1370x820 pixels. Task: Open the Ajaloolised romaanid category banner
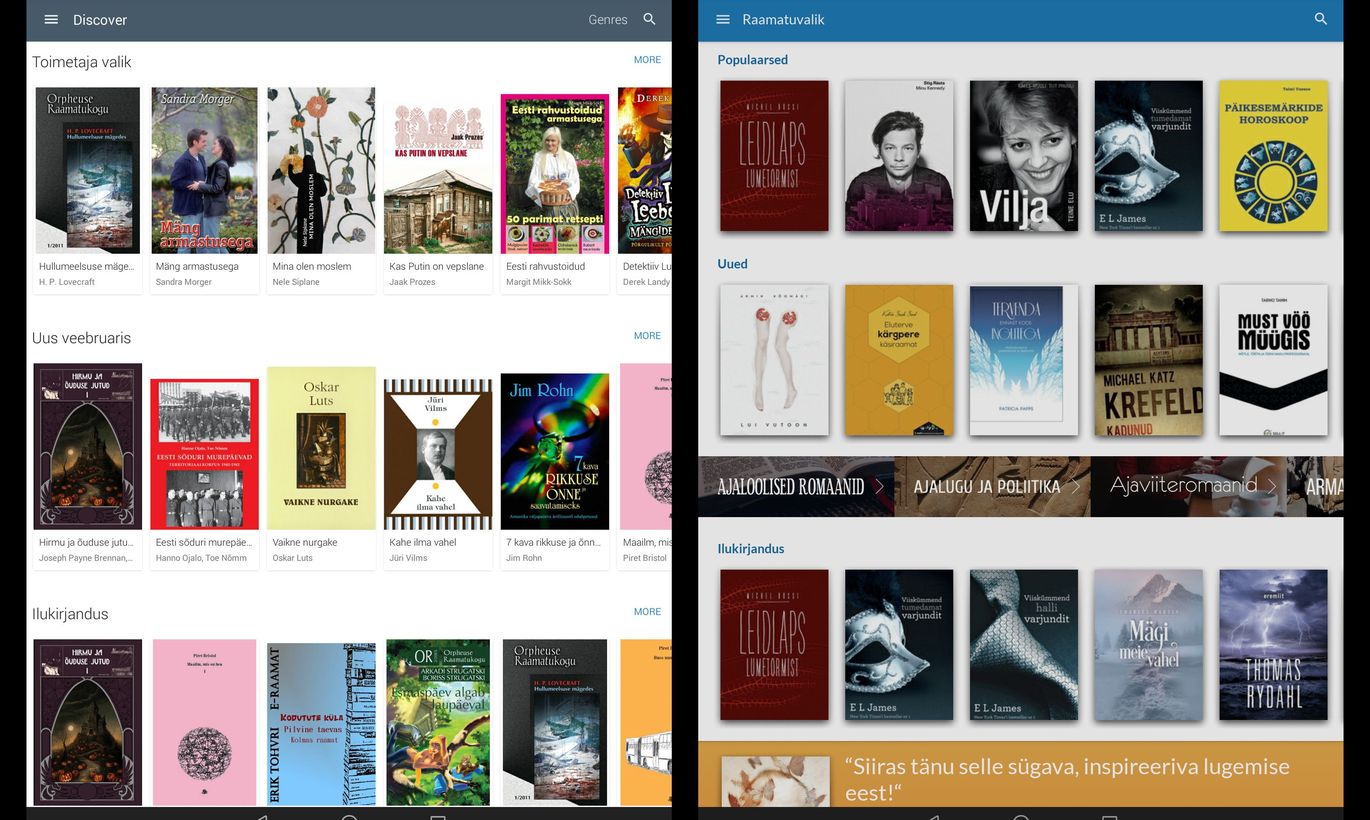(796, 487)
